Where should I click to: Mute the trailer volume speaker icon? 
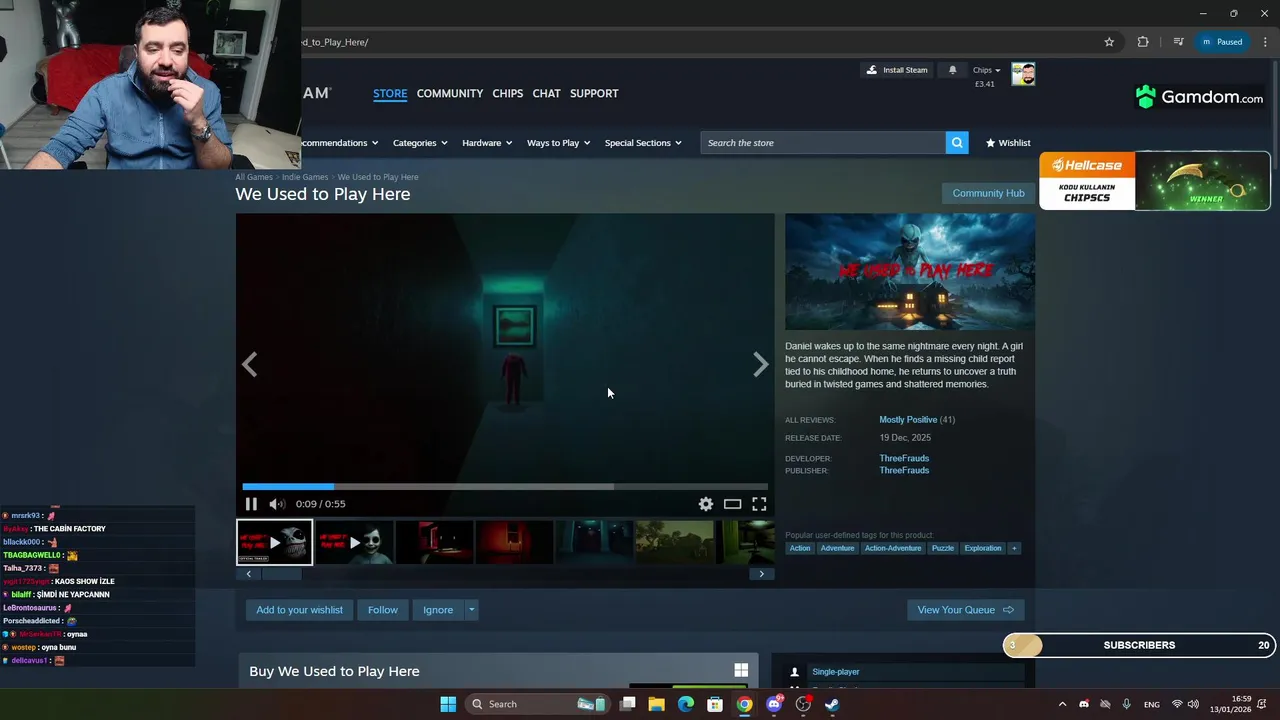277,504
